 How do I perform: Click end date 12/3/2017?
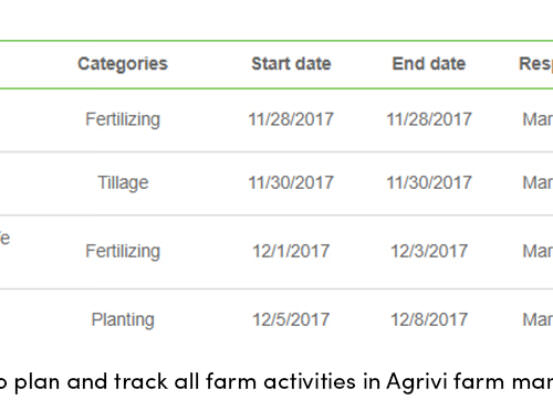(x=429, y=251)
